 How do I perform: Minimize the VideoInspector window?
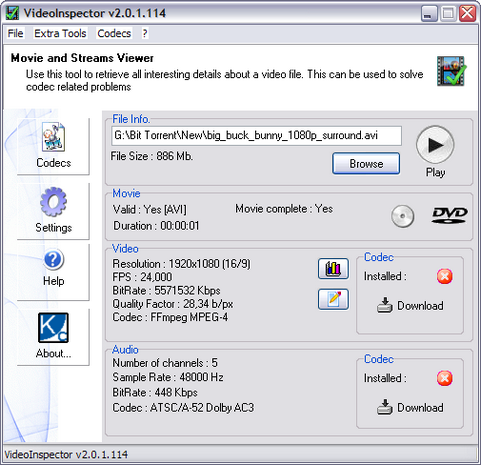(429, 14)
